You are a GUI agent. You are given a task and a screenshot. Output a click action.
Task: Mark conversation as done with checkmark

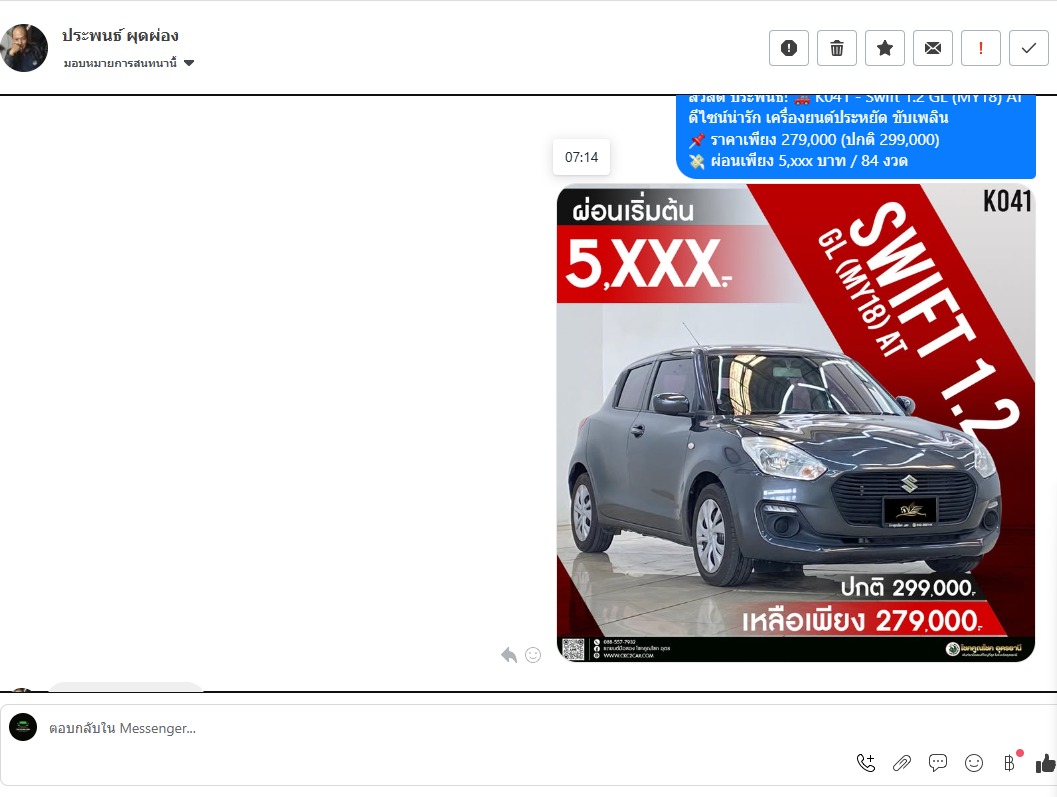click(x=1029, y=48)
